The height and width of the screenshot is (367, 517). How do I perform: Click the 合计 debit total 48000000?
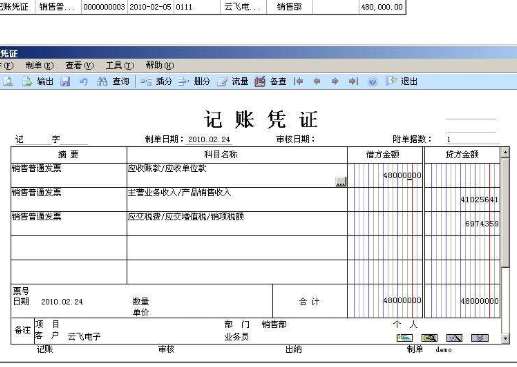(x=402, y=300)
